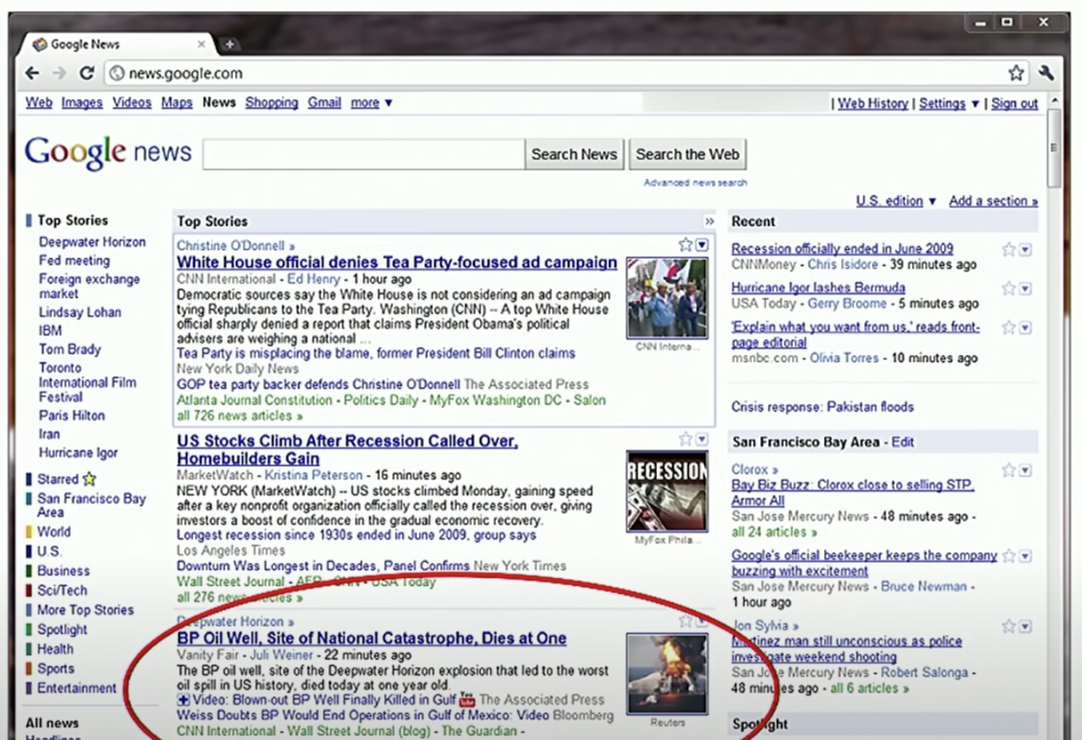Screen dimensions: 1082x740
Task: Select Lindsay Lohan in the sidebar
Action: coord(79,313)
